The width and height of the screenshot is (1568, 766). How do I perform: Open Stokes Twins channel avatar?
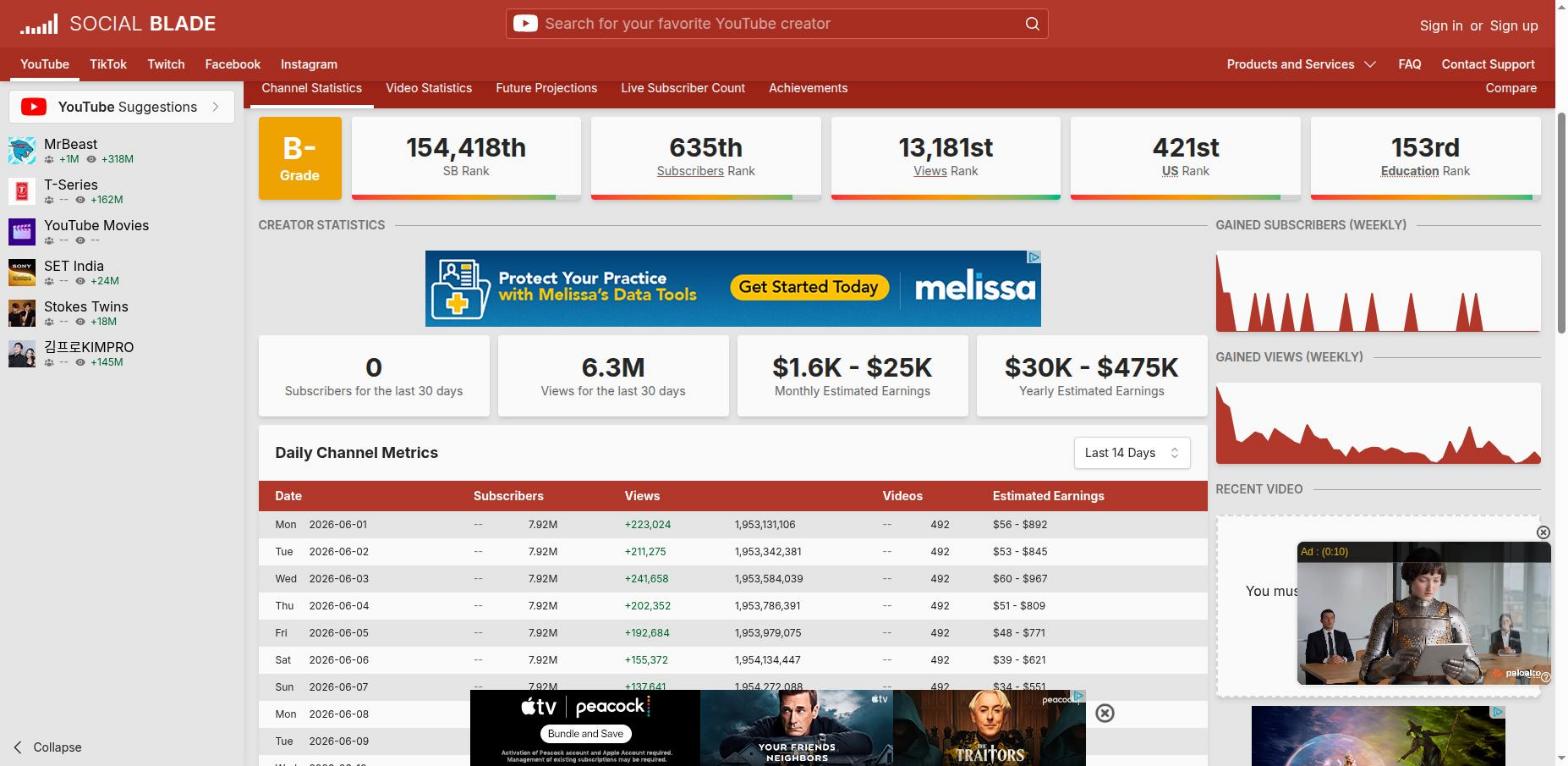pos(22,313)
